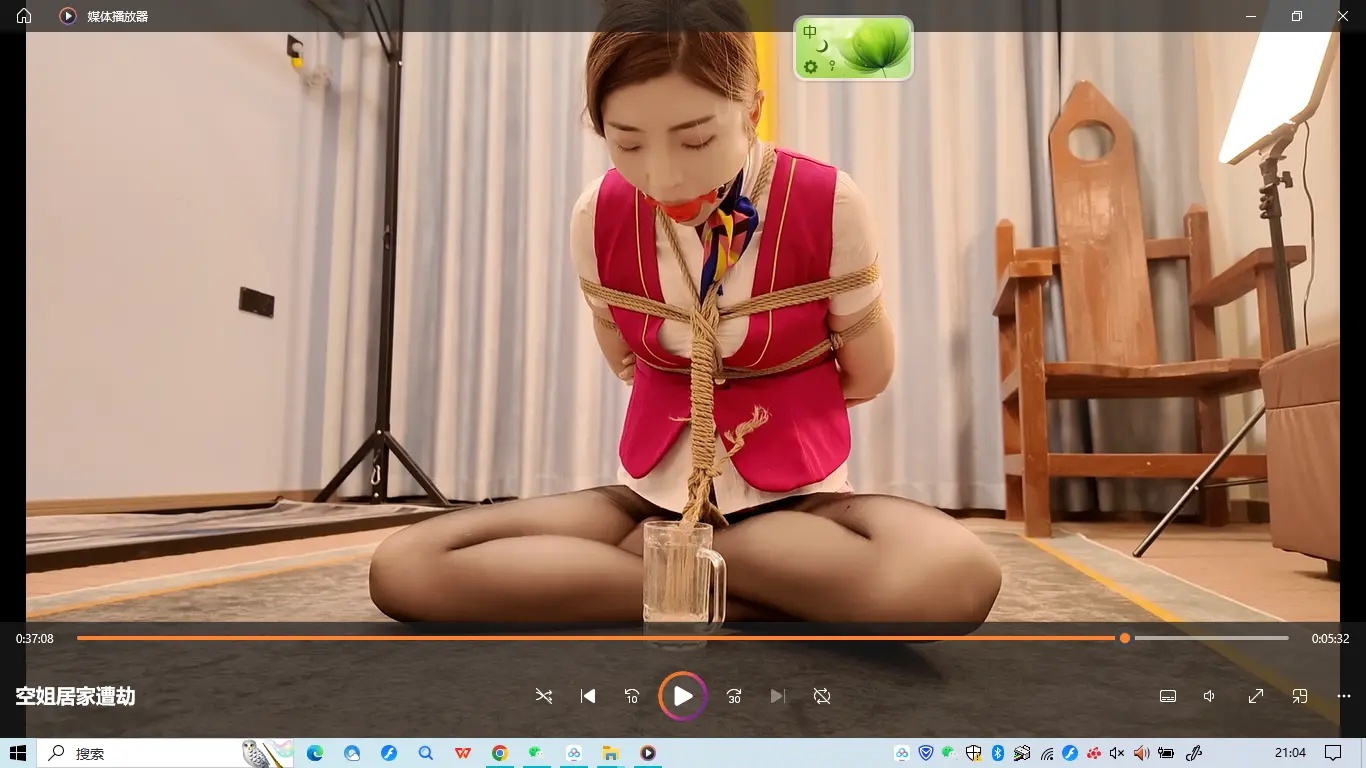Viewport: 1366px width, 768px height.
Task: Go to the previous track
Action: pyautogui.click(x=588, y=696)
